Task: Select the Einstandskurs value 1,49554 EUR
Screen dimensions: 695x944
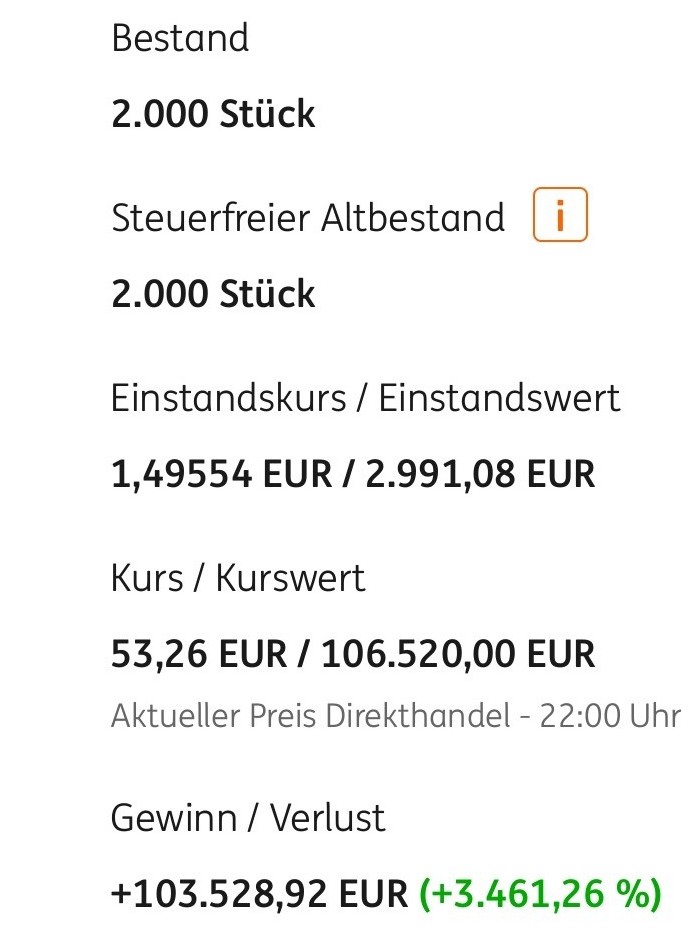Action: tap(220, 474)
